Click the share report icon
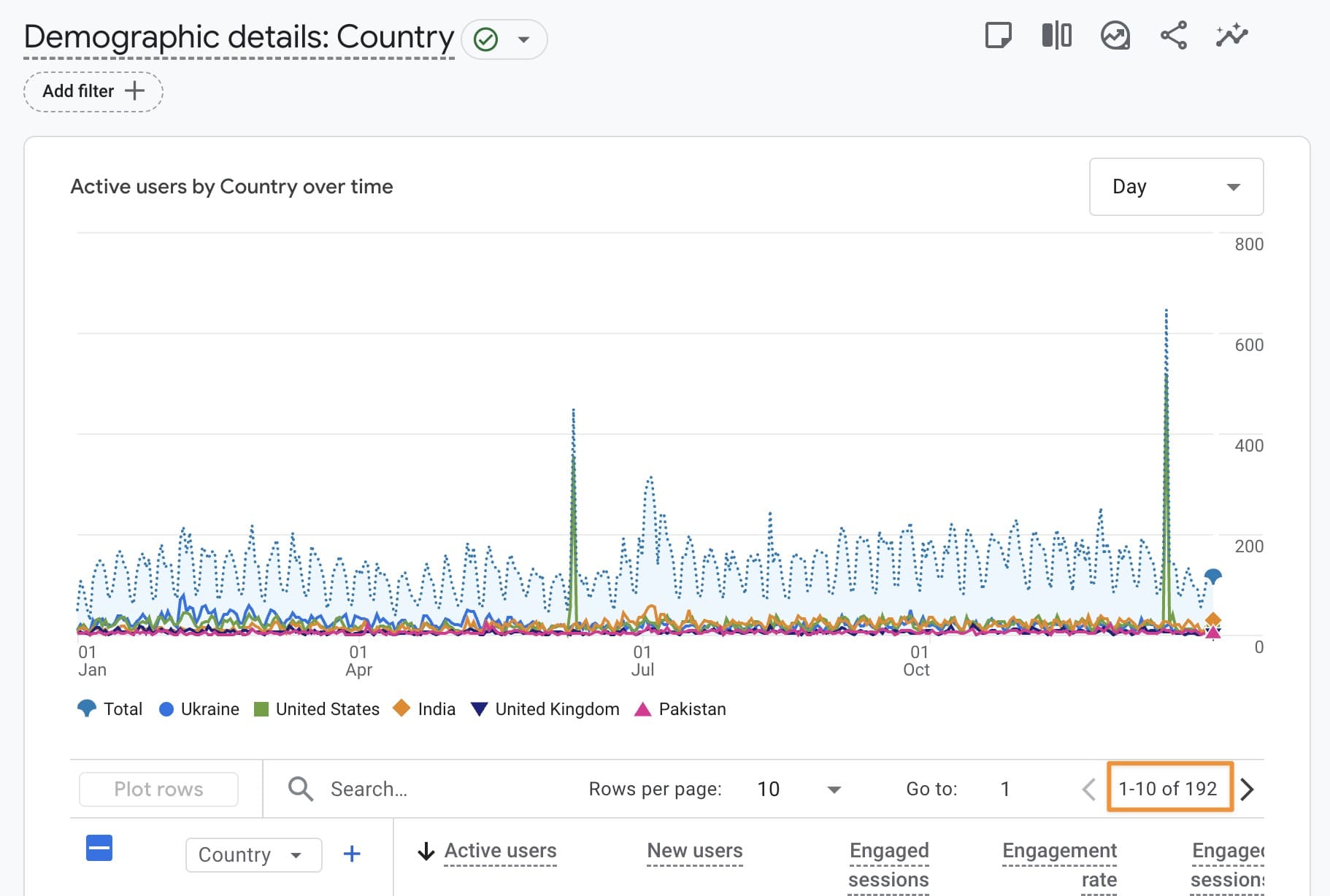The image size is (1330, 896). click(1173, 35)
